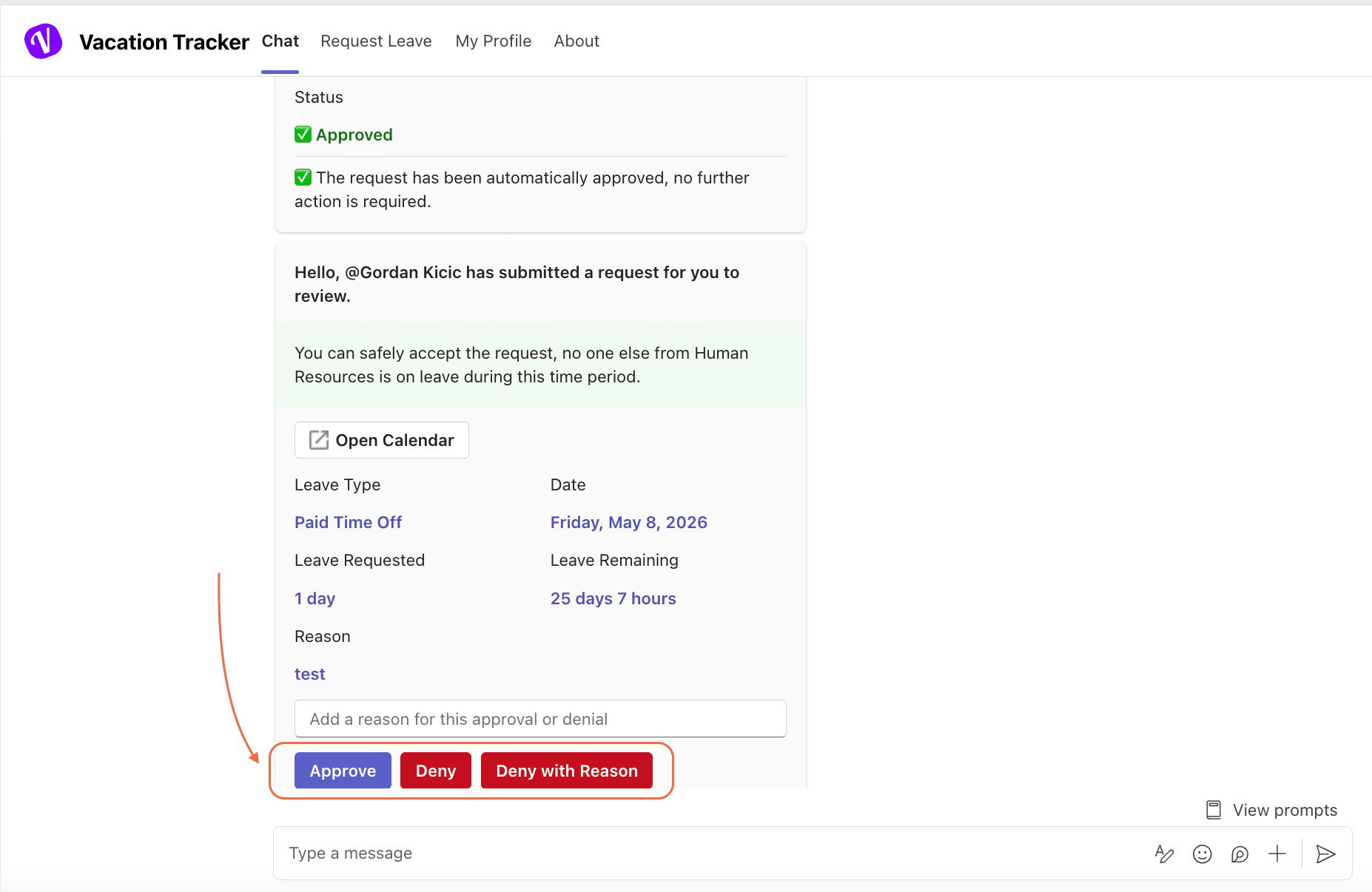This screenshot has width=1372, height=892.
Task: Click the View prompts book icon
Action: 1214,810
